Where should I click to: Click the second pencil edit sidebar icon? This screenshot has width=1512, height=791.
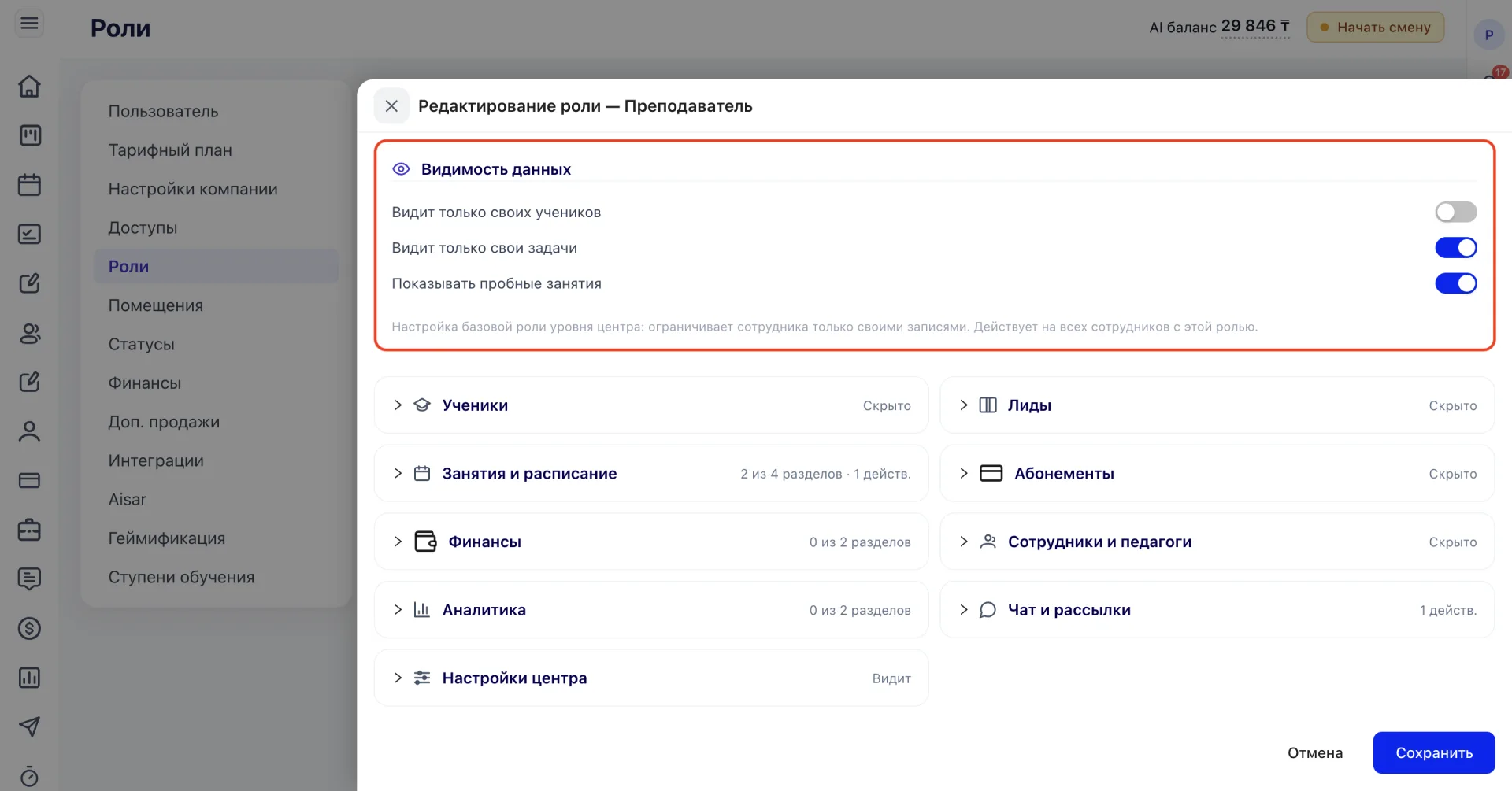[29, 382]
